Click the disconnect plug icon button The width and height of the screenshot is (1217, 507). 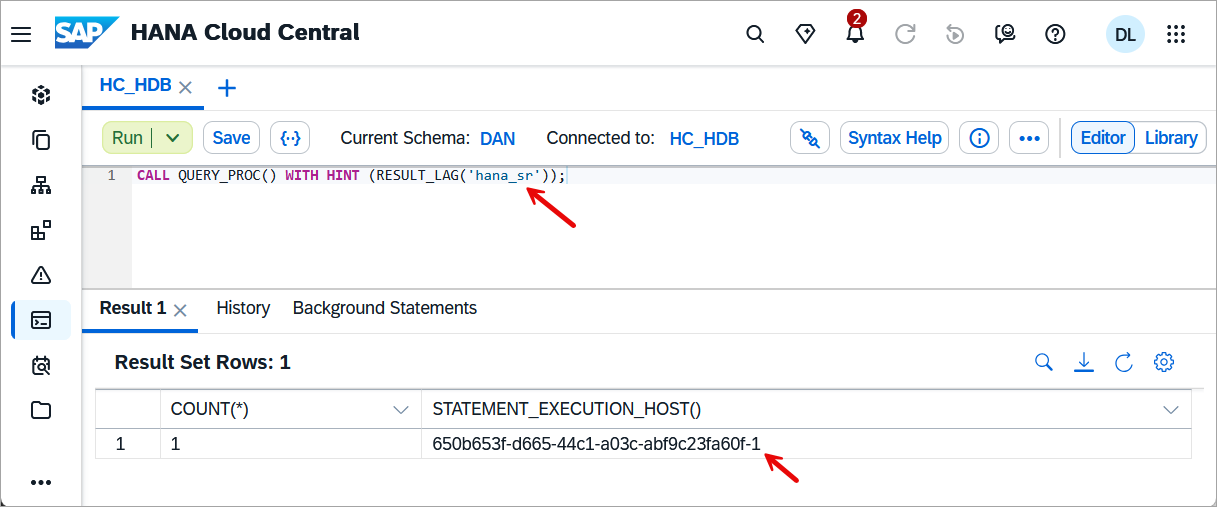(810, 138)
